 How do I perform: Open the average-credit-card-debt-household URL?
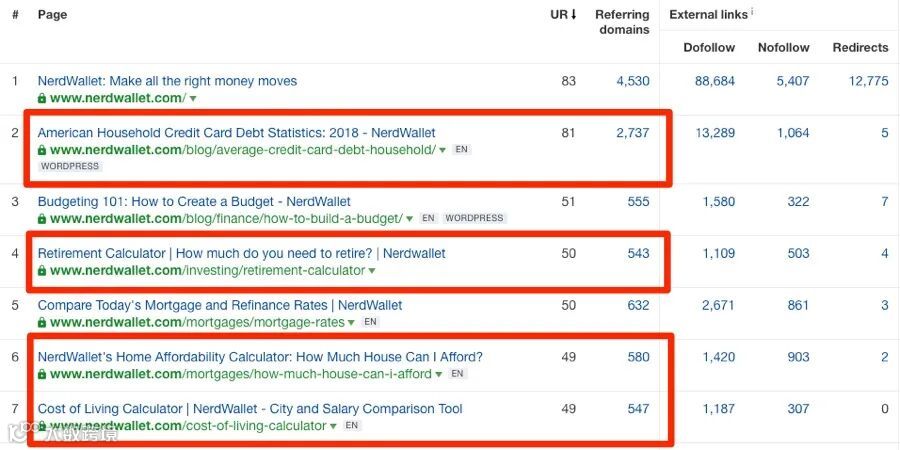[x=243, y=150]
